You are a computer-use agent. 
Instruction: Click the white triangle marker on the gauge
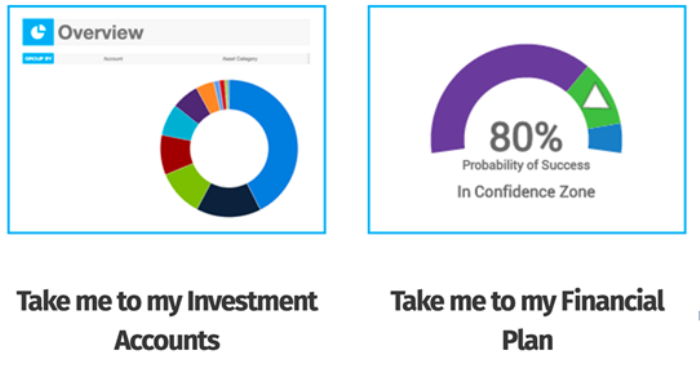click(596, 97)
